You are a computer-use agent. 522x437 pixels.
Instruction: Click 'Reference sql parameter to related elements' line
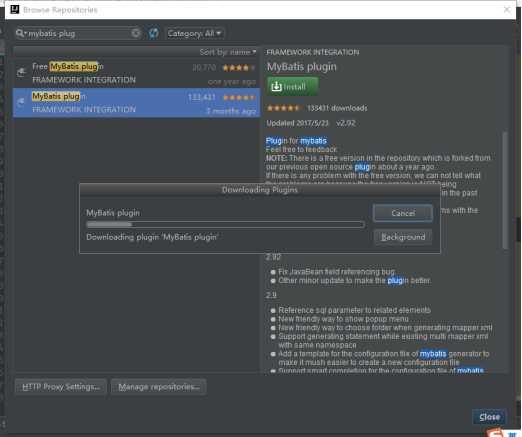click(354, 310)
